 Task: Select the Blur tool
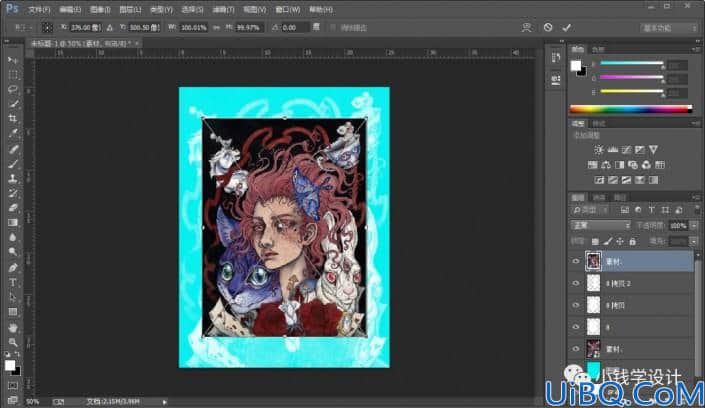click(13, 238)
